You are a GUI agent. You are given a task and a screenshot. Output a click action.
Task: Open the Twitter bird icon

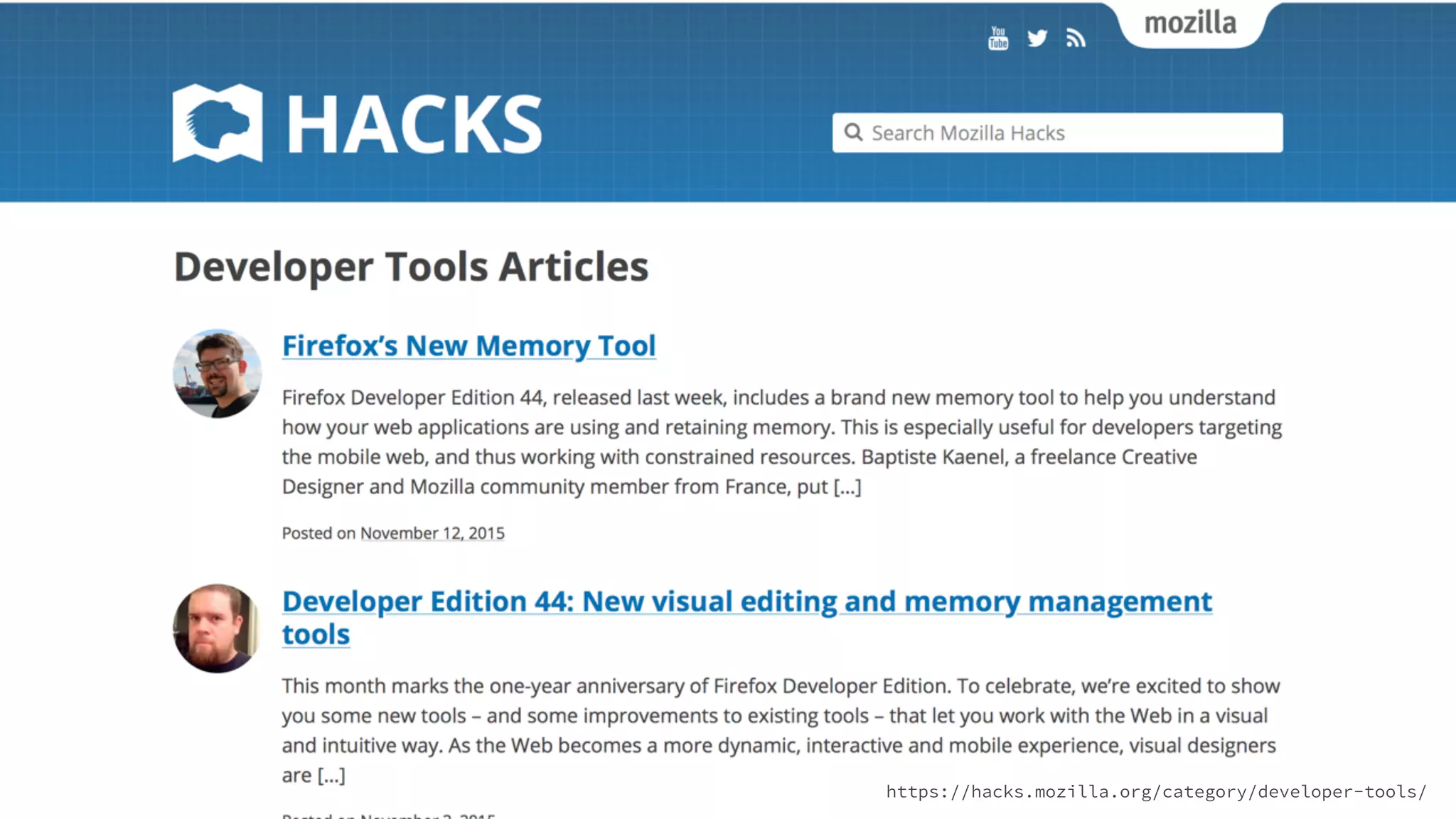pyautogui.click(x=1037, y=38)
